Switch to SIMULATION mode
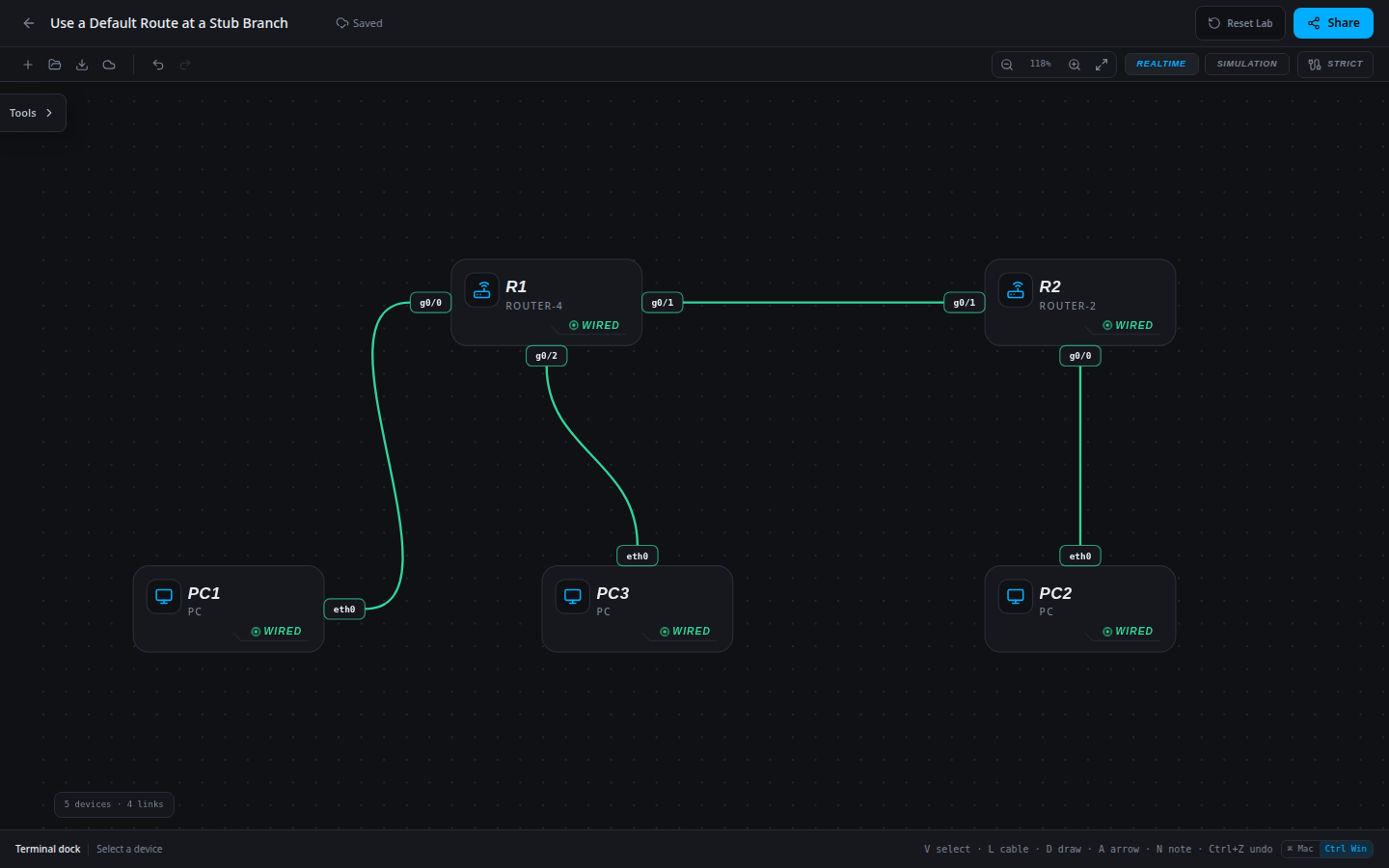 pos(1246,65)
